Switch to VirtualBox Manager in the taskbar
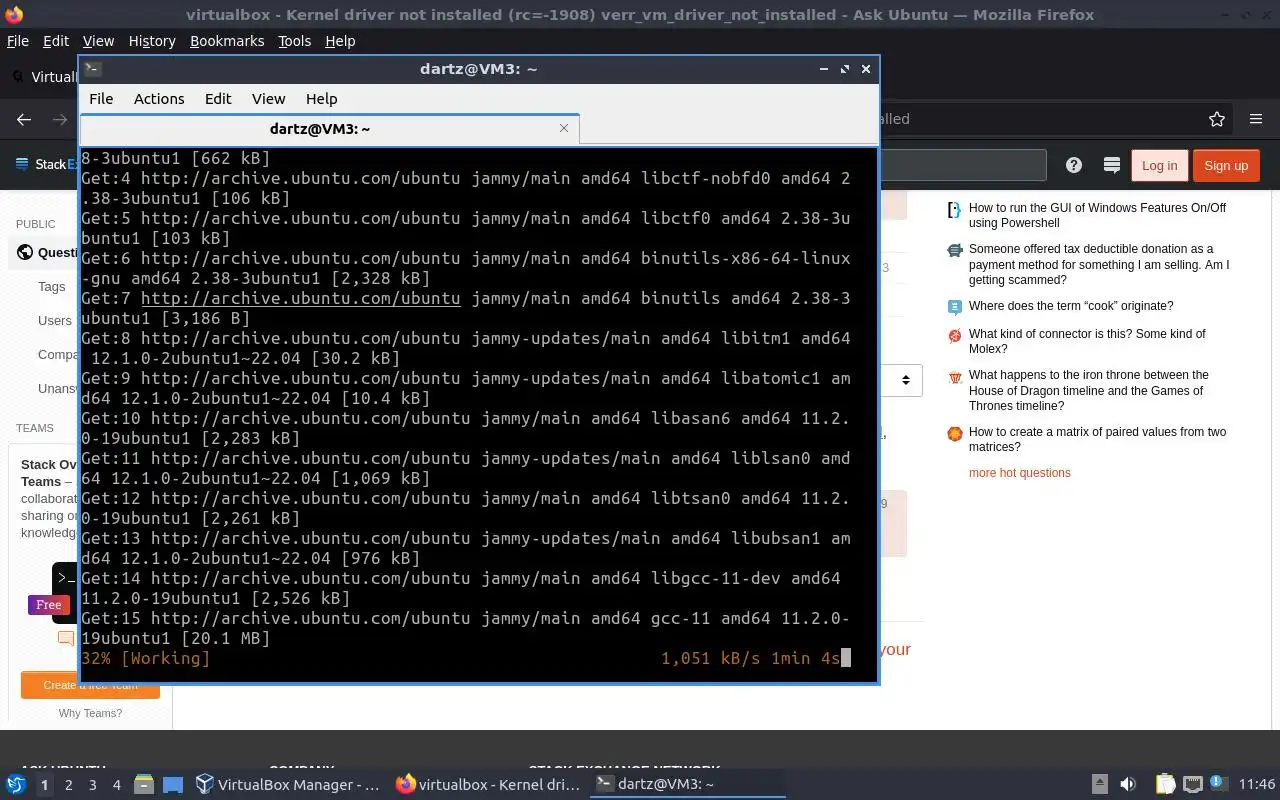Viewport: 1280px width, 800px height. click(288, 785)
